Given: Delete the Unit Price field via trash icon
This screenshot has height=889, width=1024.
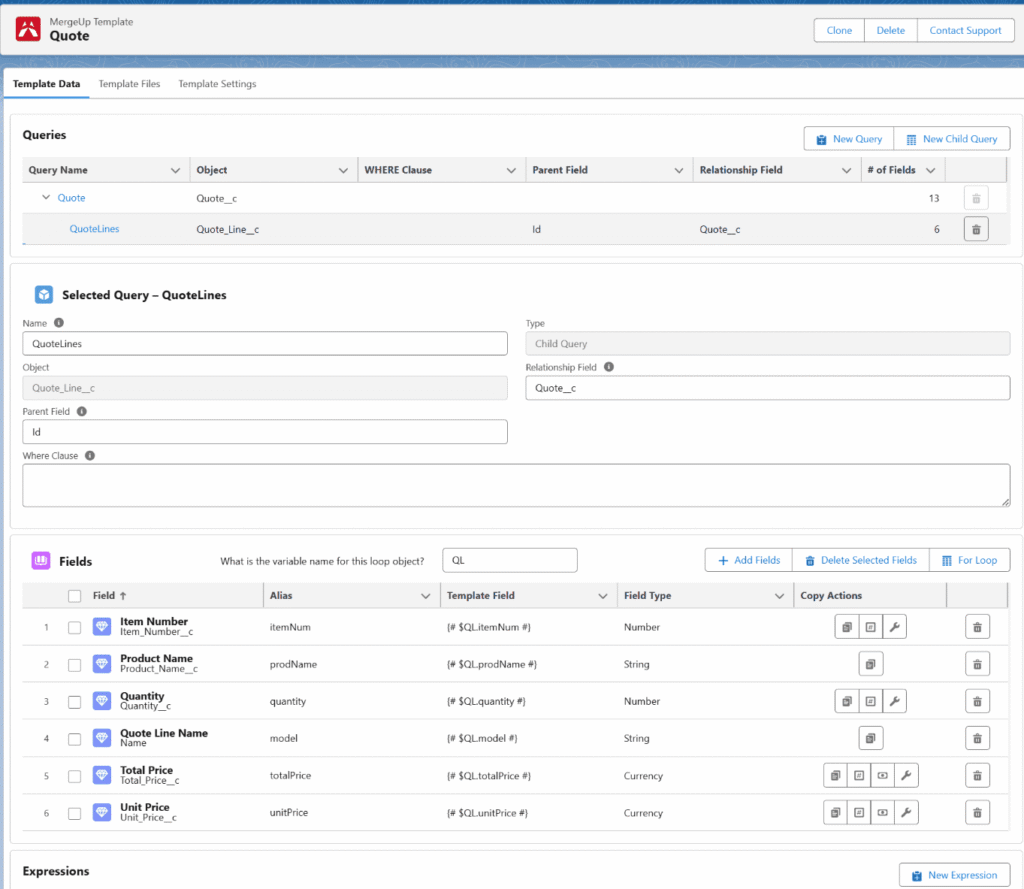Looking at the screenshot, I should pyautogui.click(x=978, y=813).
